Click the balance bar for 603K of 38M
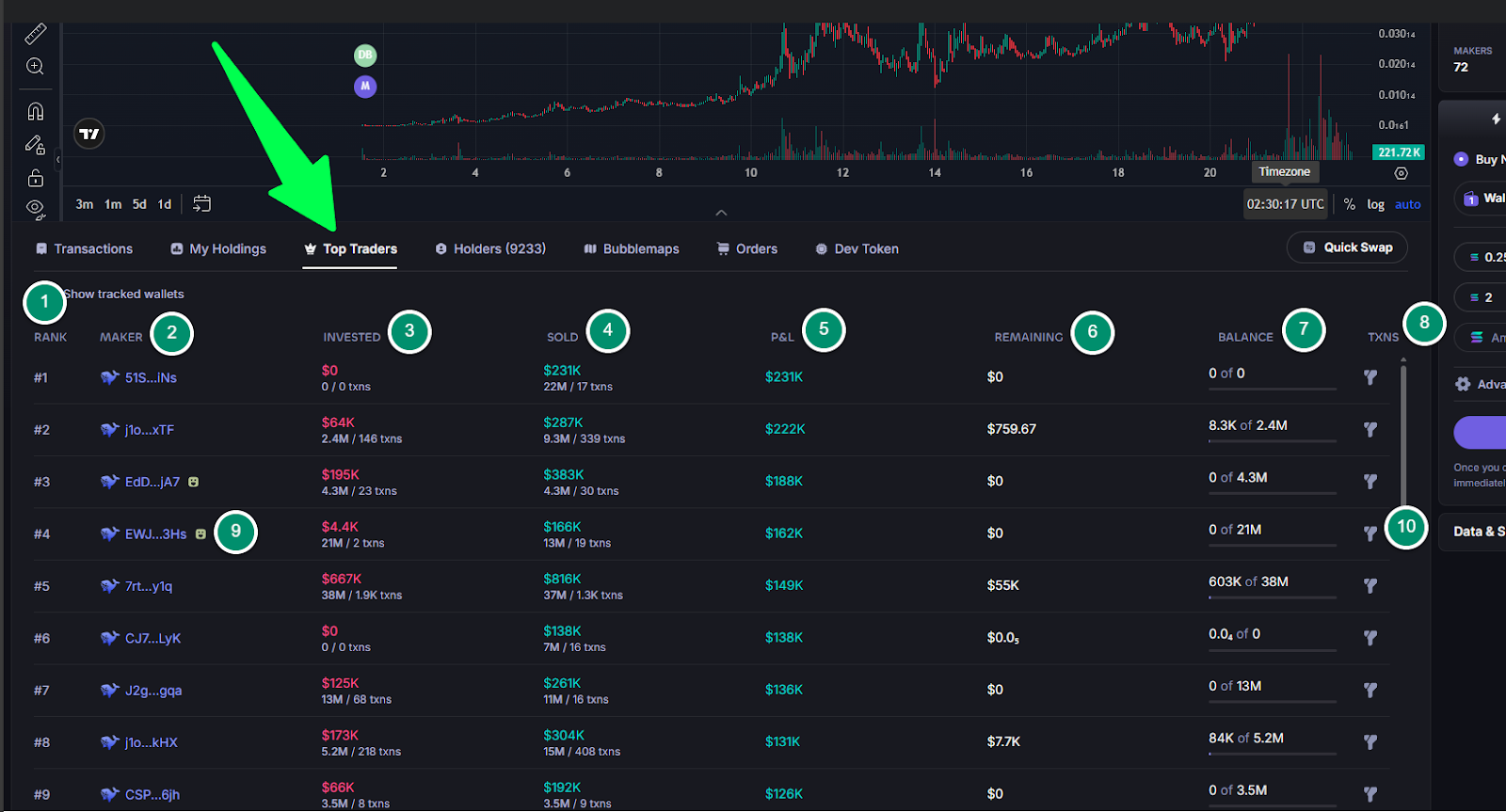This screenshot has width=1506, height=812. 1273,597
